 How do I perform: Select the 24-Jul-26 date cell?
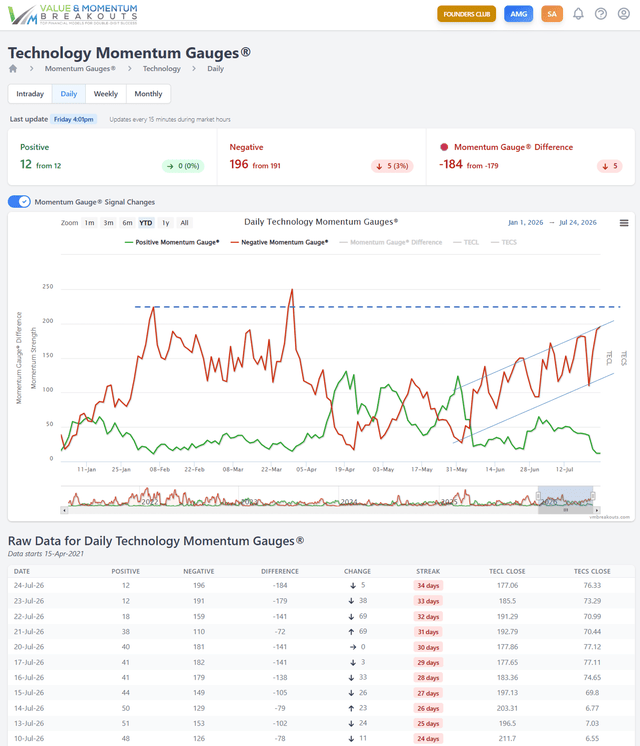[29, 585]
